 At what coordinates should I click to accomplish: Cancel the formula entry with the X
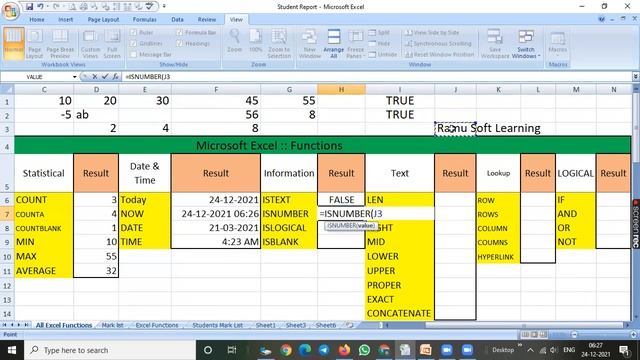click(95, 76)
